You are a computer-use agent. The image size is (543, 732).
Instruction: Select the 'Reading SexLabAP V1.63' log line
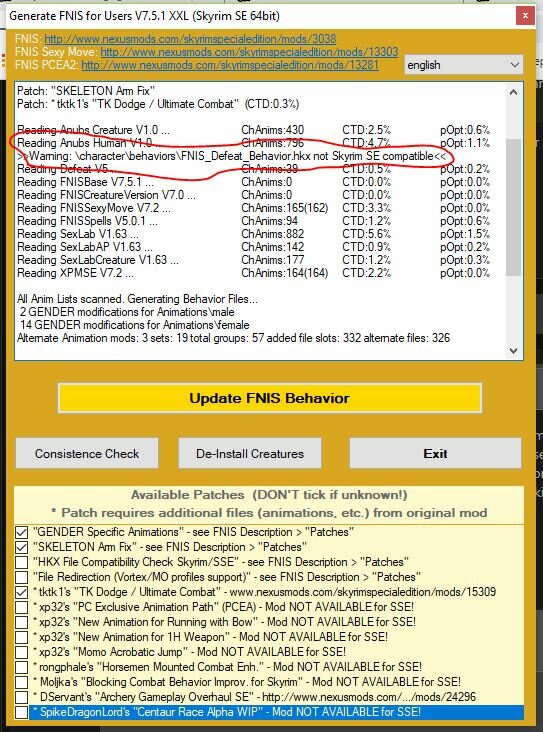(x=254, y=247)
